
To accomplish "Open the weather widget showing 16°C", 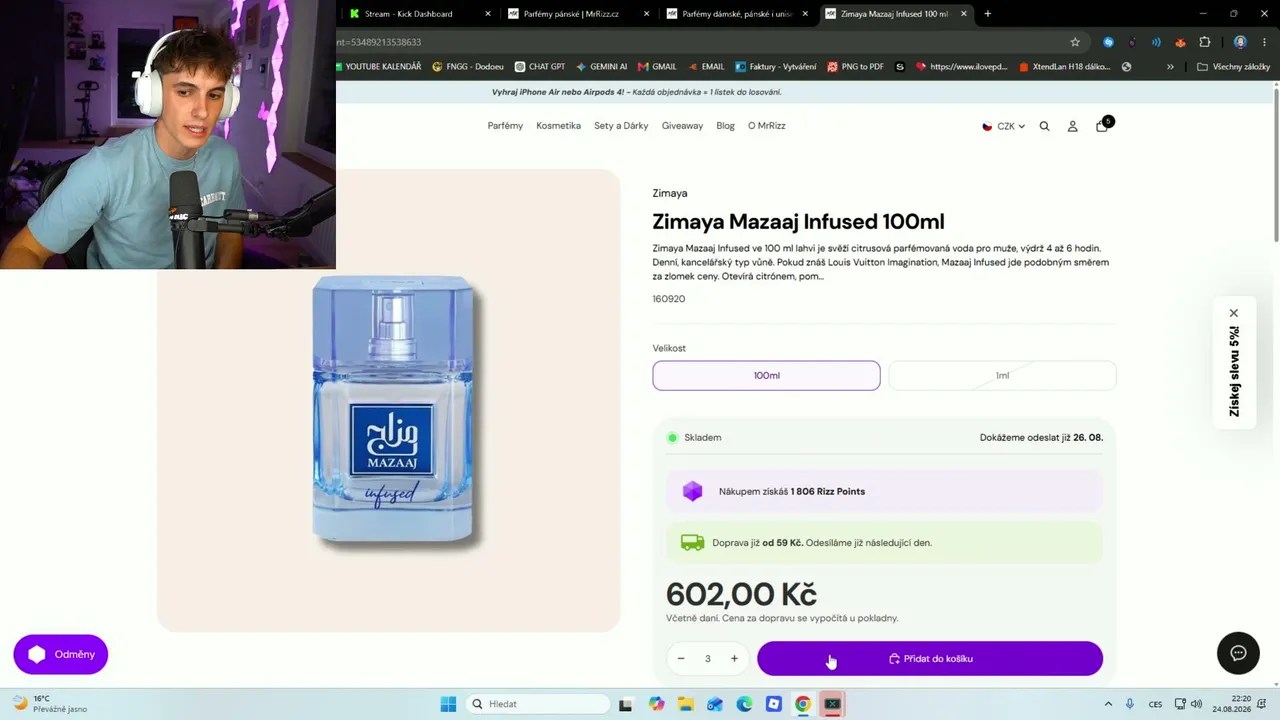I will (x=50, y=704).
